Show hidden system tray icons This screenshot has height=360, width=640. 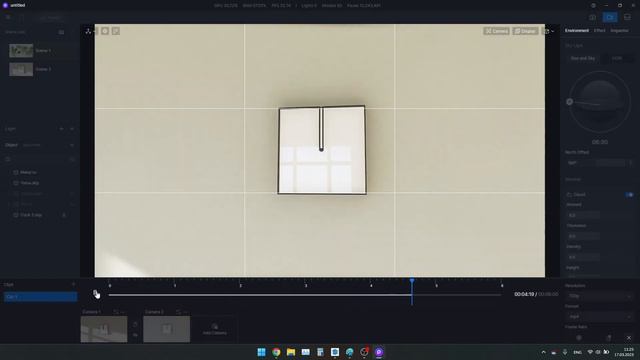tap(543, 352)
